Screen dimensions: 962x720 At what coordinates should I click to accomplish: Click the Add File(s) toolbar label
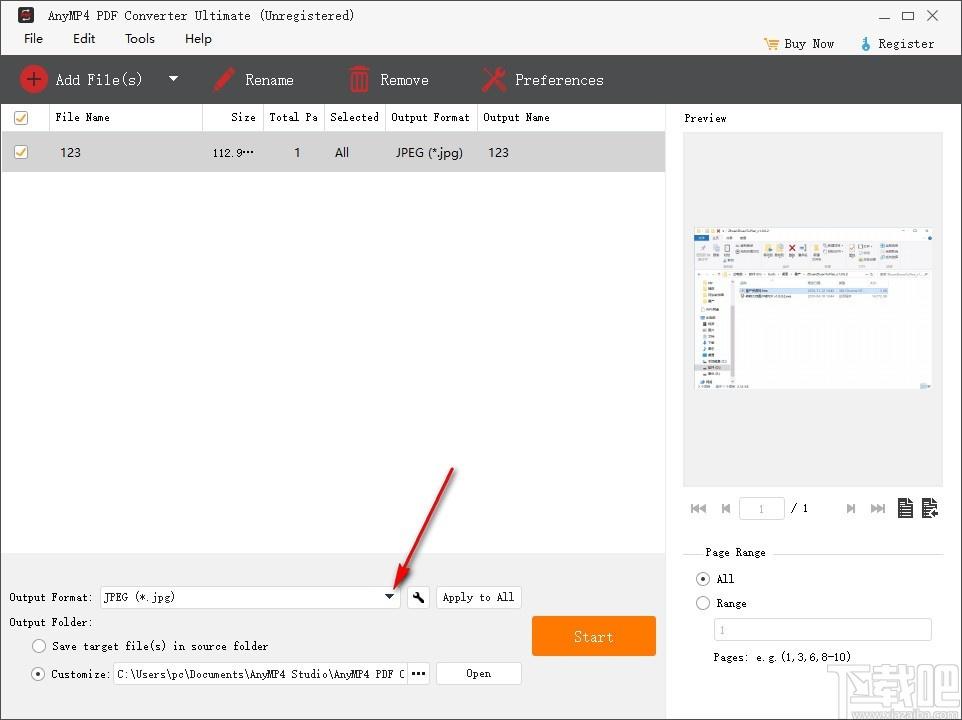click(99, 80)
